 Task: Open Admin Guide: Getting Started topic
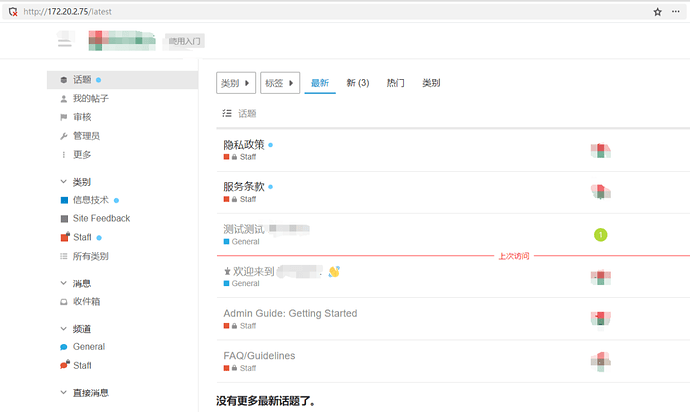coord(290,313)
